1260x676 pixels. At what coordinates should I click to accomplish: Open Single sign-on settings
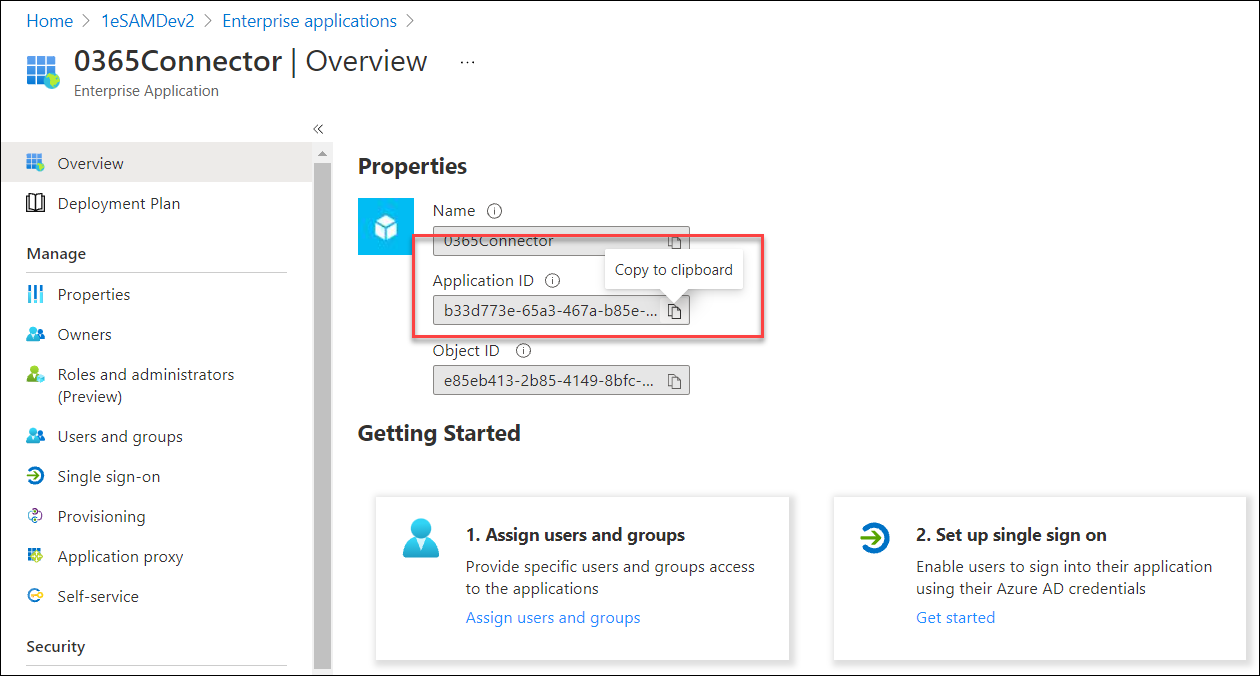(108, 477)
